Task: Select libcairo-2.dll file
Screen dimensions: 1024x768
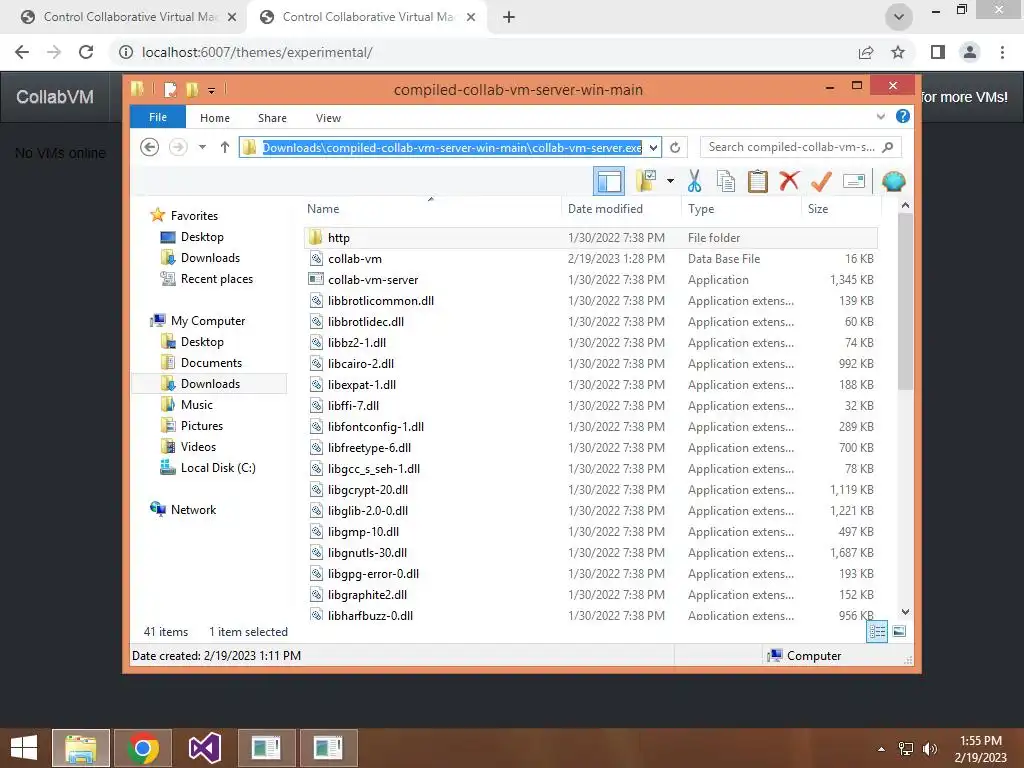Action: (590, 364)
